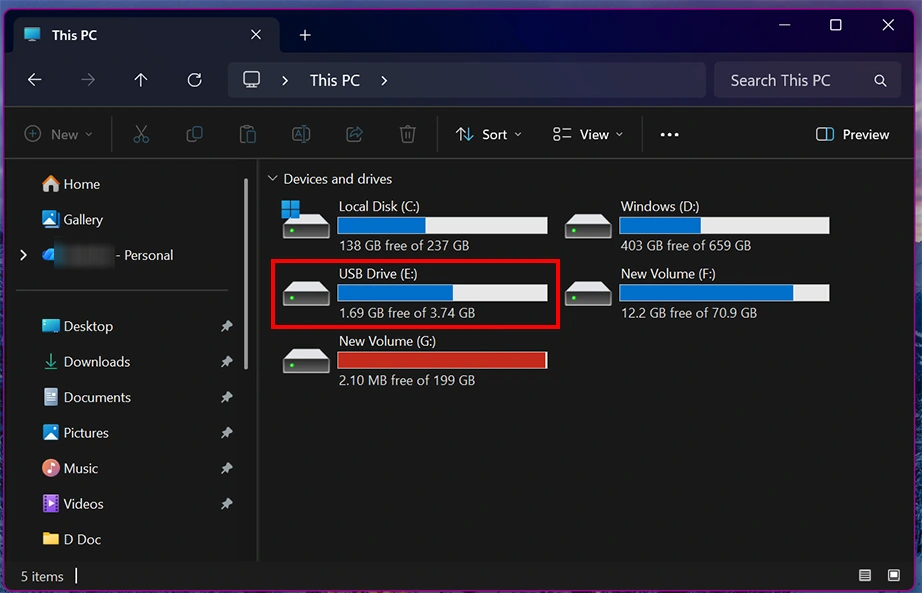The height and width of the screenshot is (593, 922).
Task: Open Local Disk (C:) drive icon
Action: [305, 219]
